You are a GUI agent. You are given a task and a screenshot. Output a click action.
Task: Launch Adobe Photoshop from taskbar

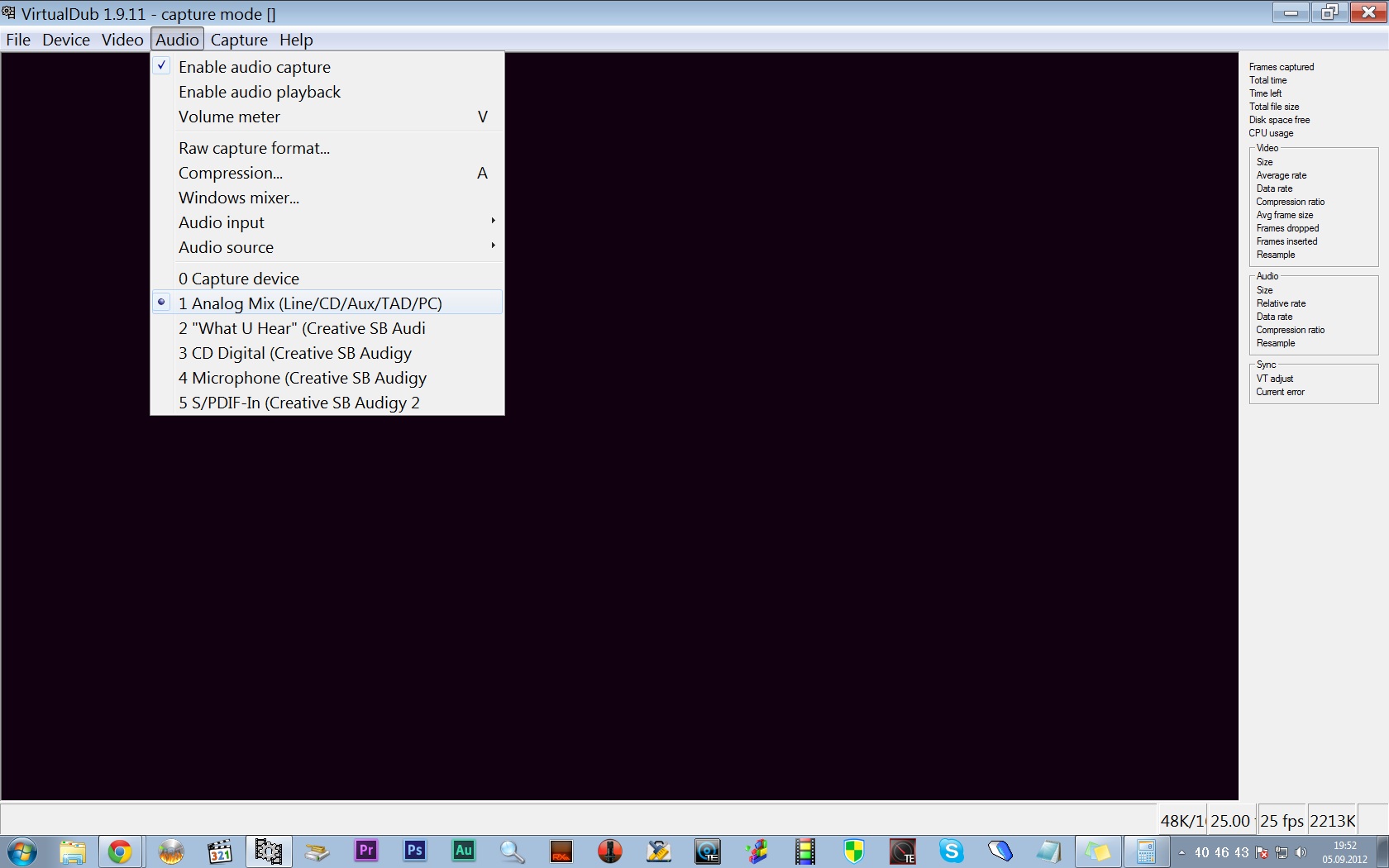coord(415,851)
